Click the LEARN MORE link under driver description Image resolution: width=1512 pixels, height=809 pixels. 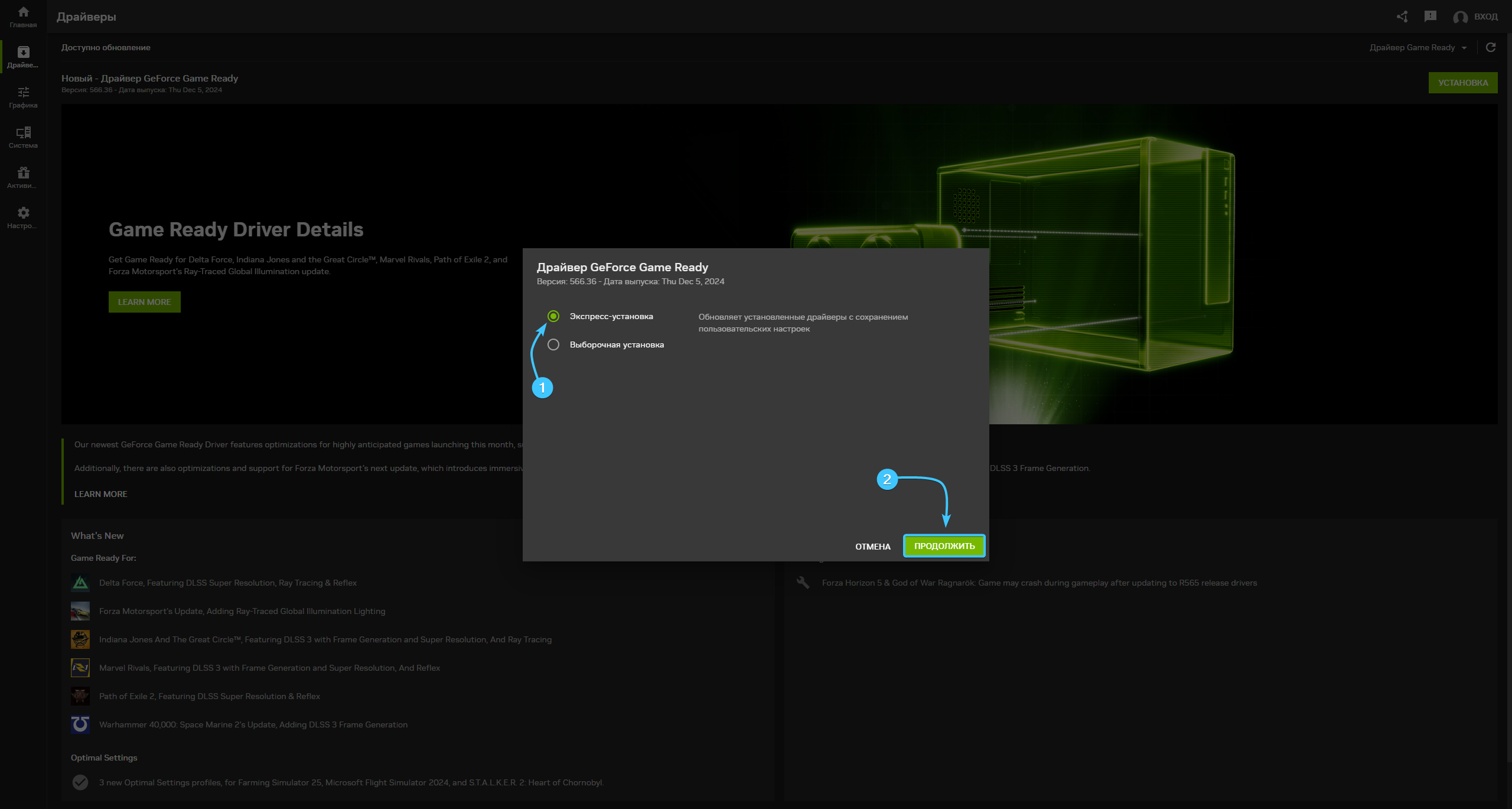tap(101, 494)
